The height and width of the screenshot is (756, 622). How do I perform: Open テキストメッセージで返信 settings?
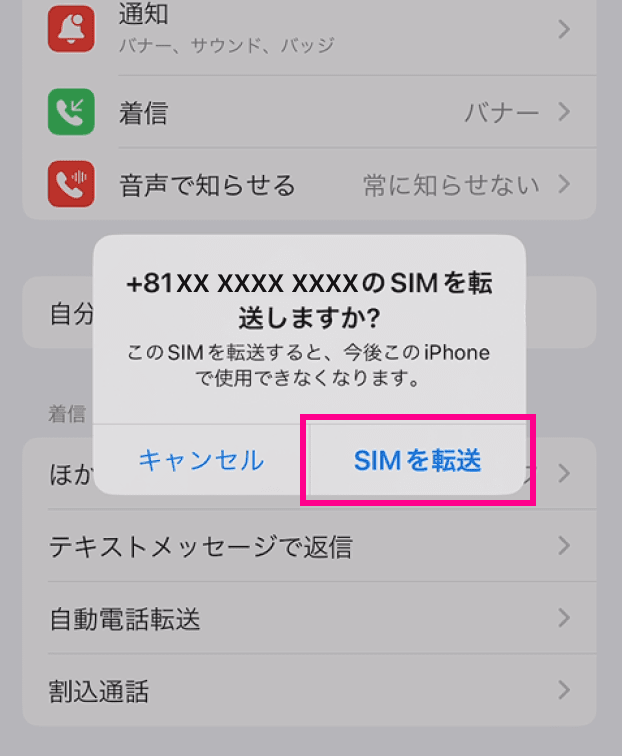click(x=309, y=546)
